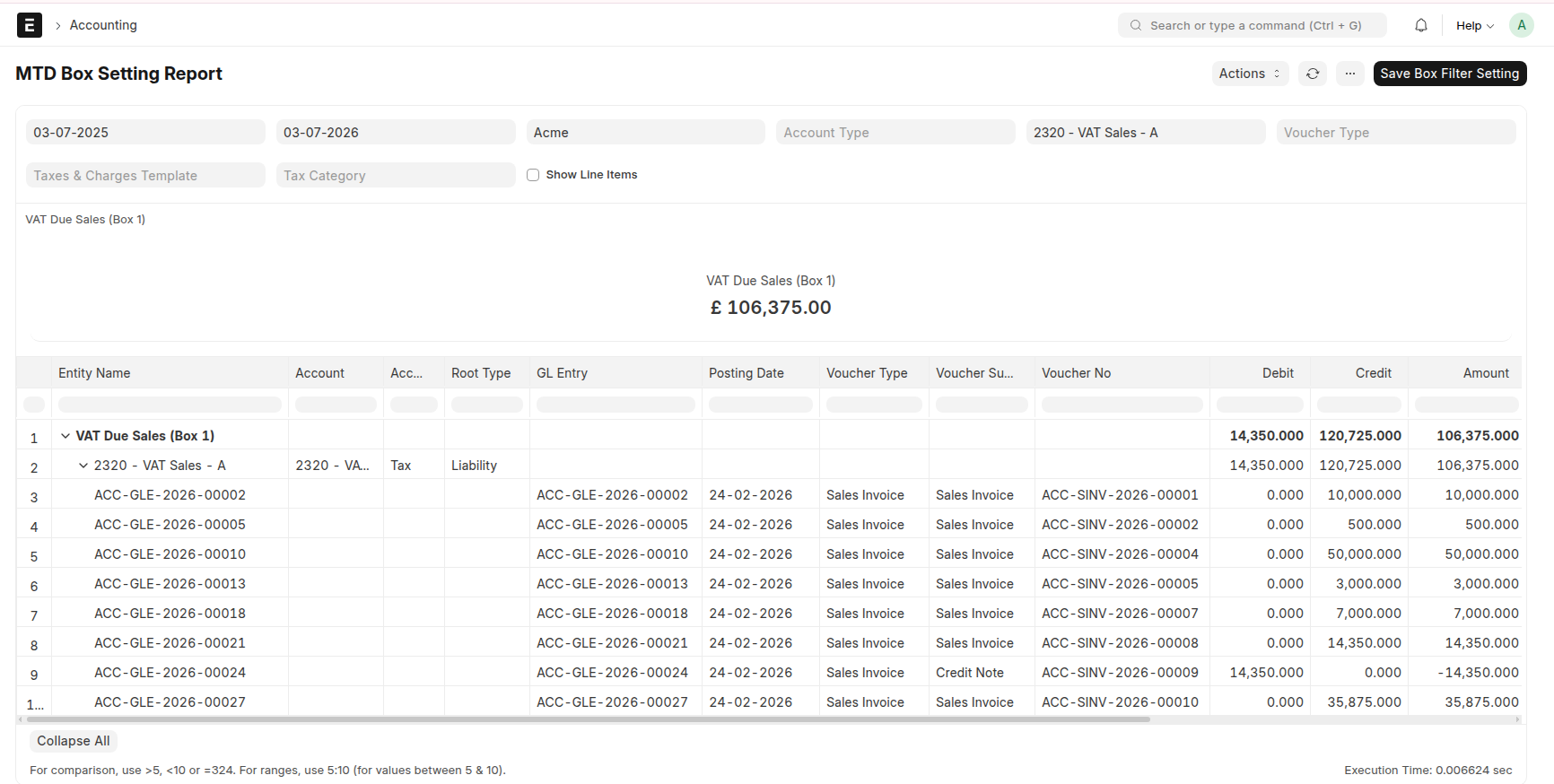
Task: Click the Entity Name column filter box
Action: 170,405
